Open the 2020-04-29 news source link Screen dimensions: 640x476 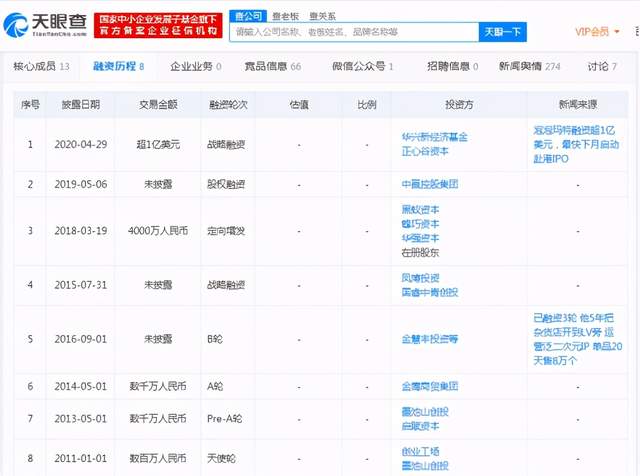coord(576,145)
